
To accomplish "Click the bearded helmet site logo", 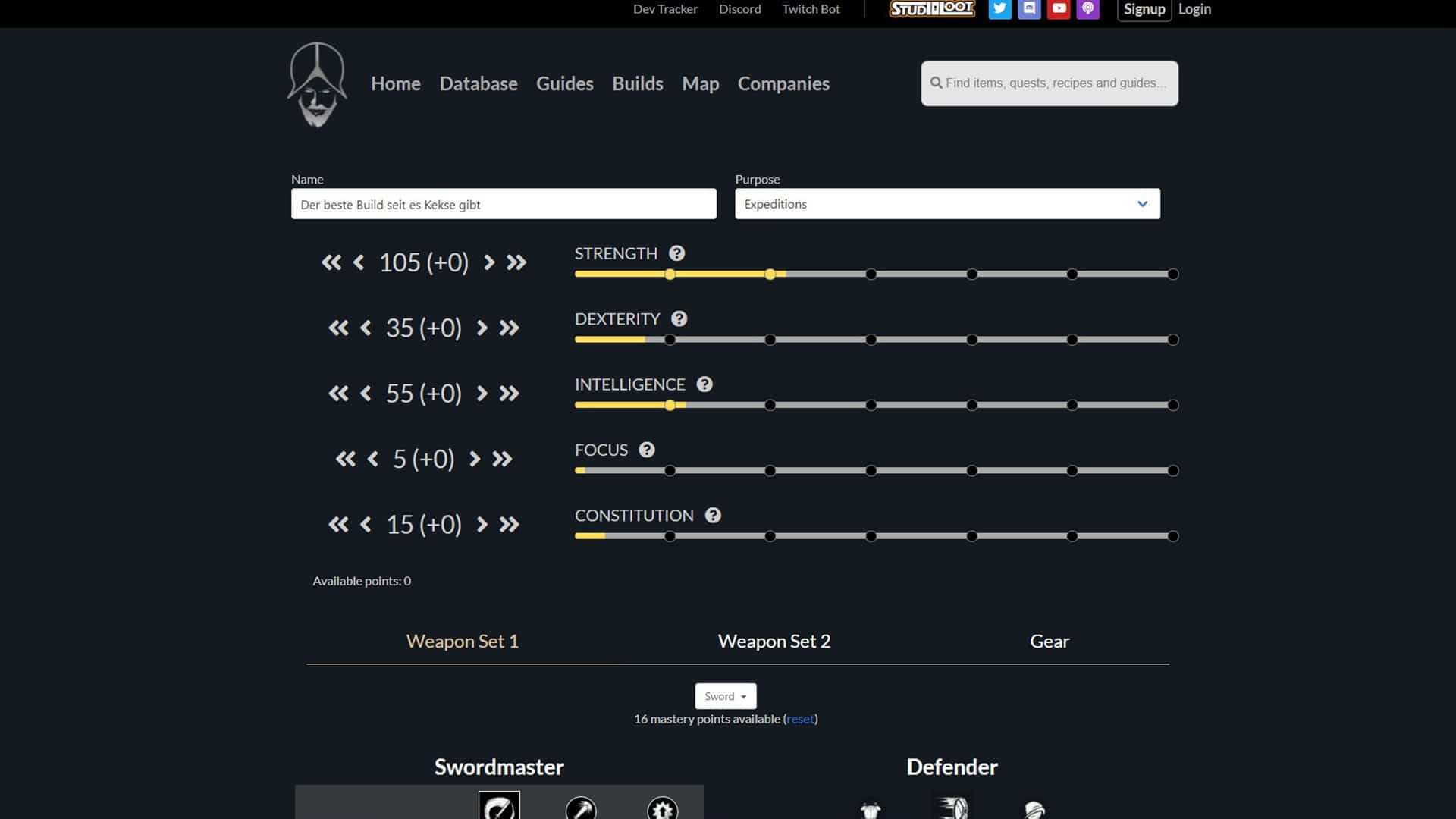I will [317, 84].
